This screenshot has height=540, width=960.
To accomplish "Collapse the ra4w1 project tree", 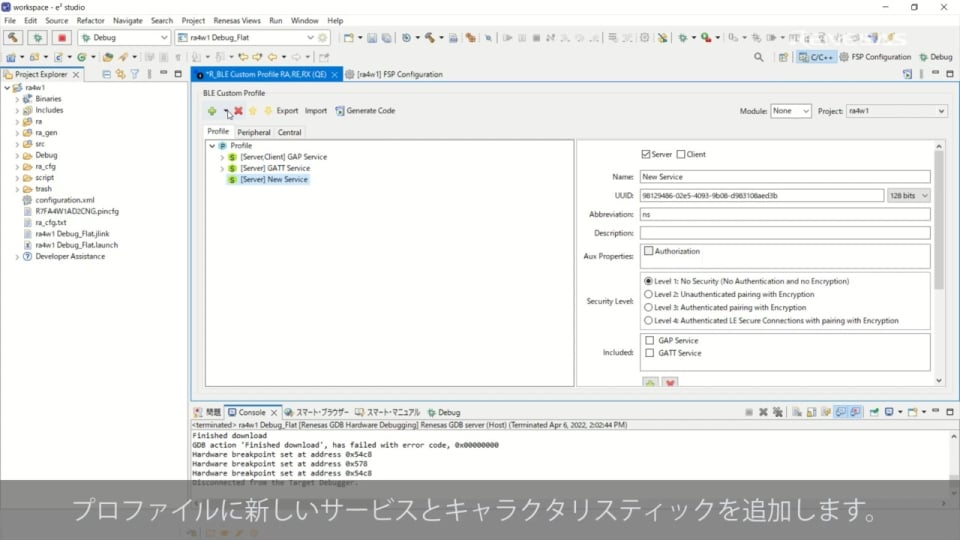I will [x=7, y=88].
